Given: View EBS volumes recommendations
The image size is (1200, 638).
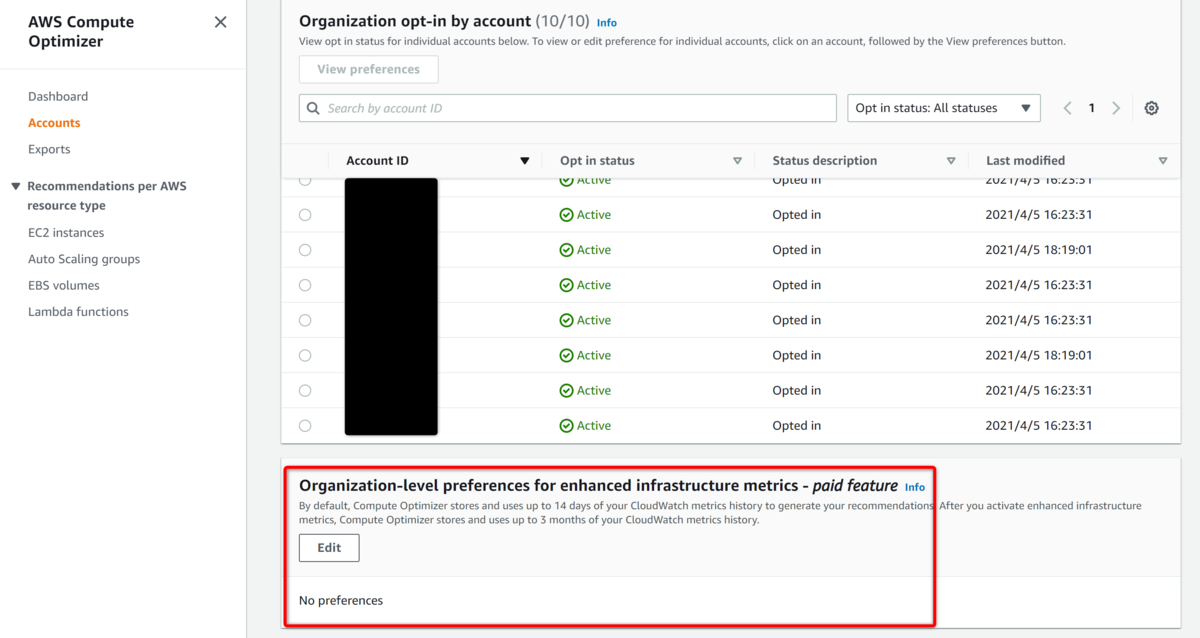Looking at the screenshot, I should click(x=64, y=285).
